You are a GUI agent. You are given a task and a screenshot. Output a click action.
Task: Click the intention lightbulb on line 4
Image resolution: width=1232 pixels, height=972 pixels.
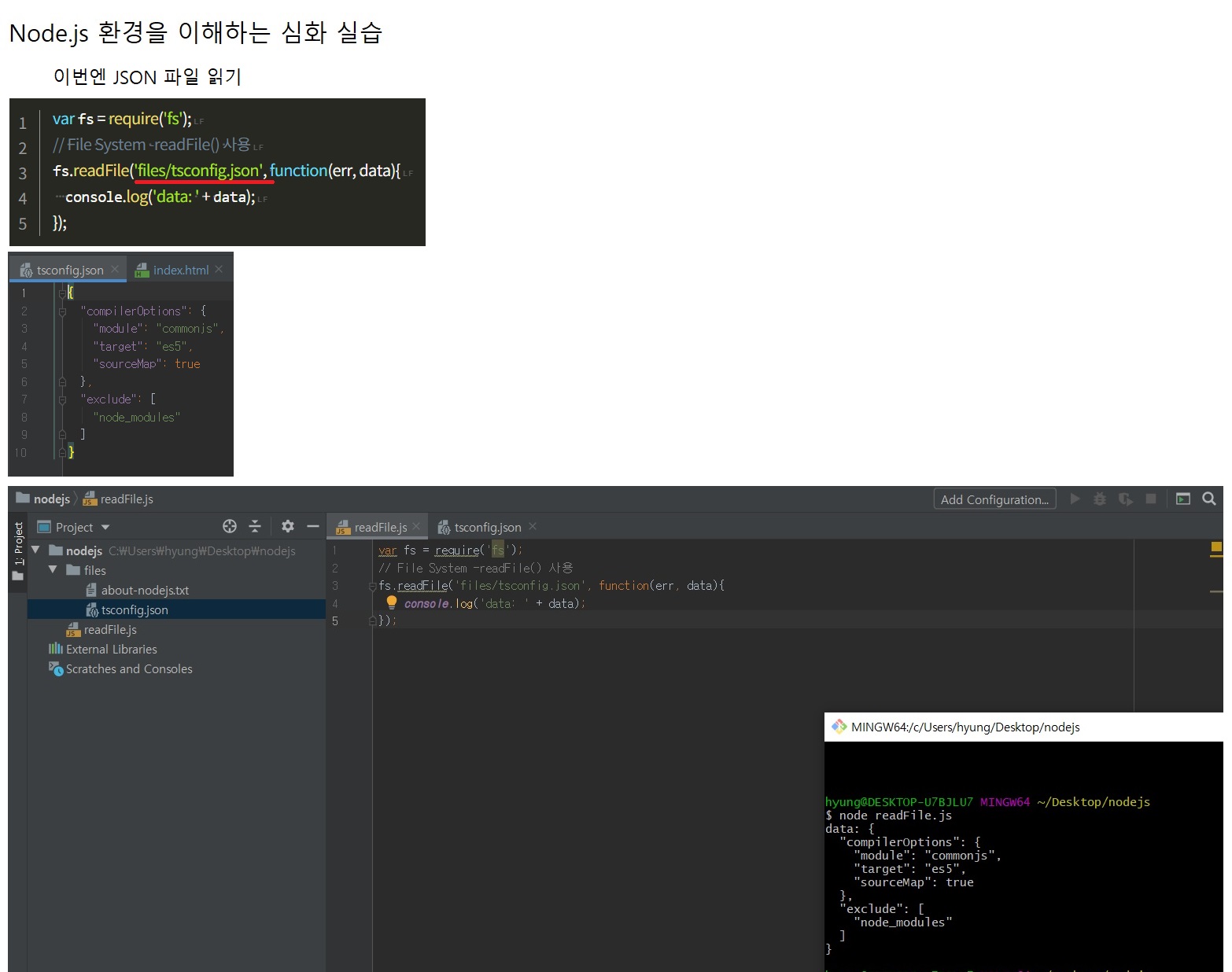pyautogui.click(x=392, y=602)
